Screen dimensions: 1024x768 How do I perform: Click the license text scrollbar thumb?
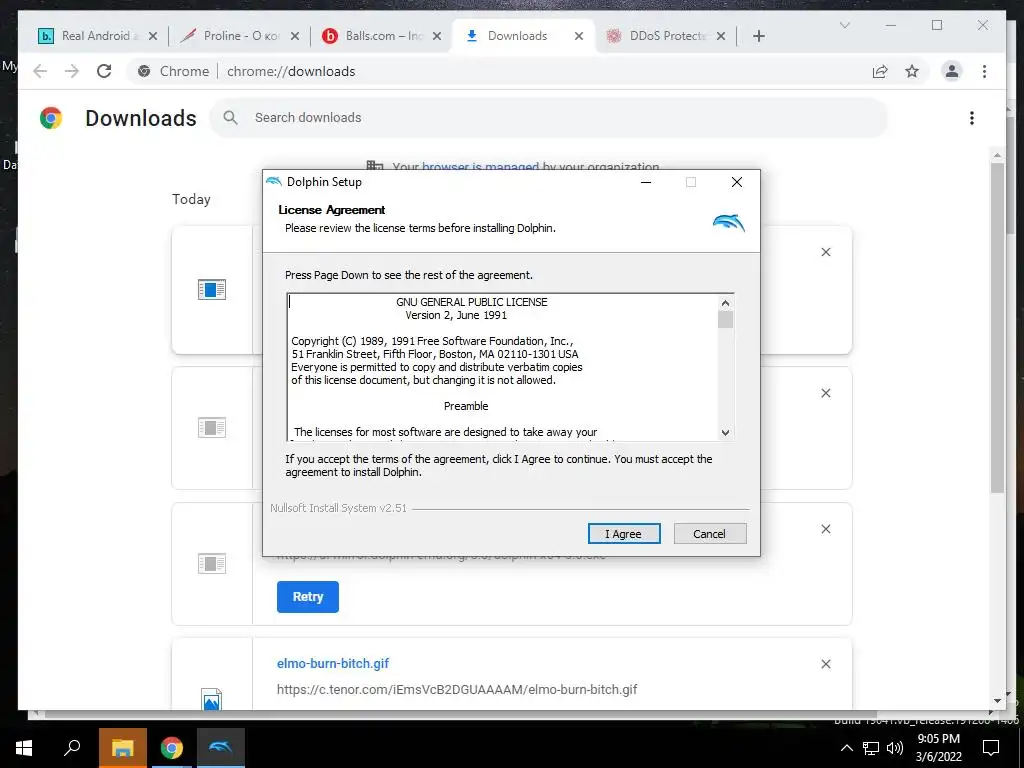(725, 319)
